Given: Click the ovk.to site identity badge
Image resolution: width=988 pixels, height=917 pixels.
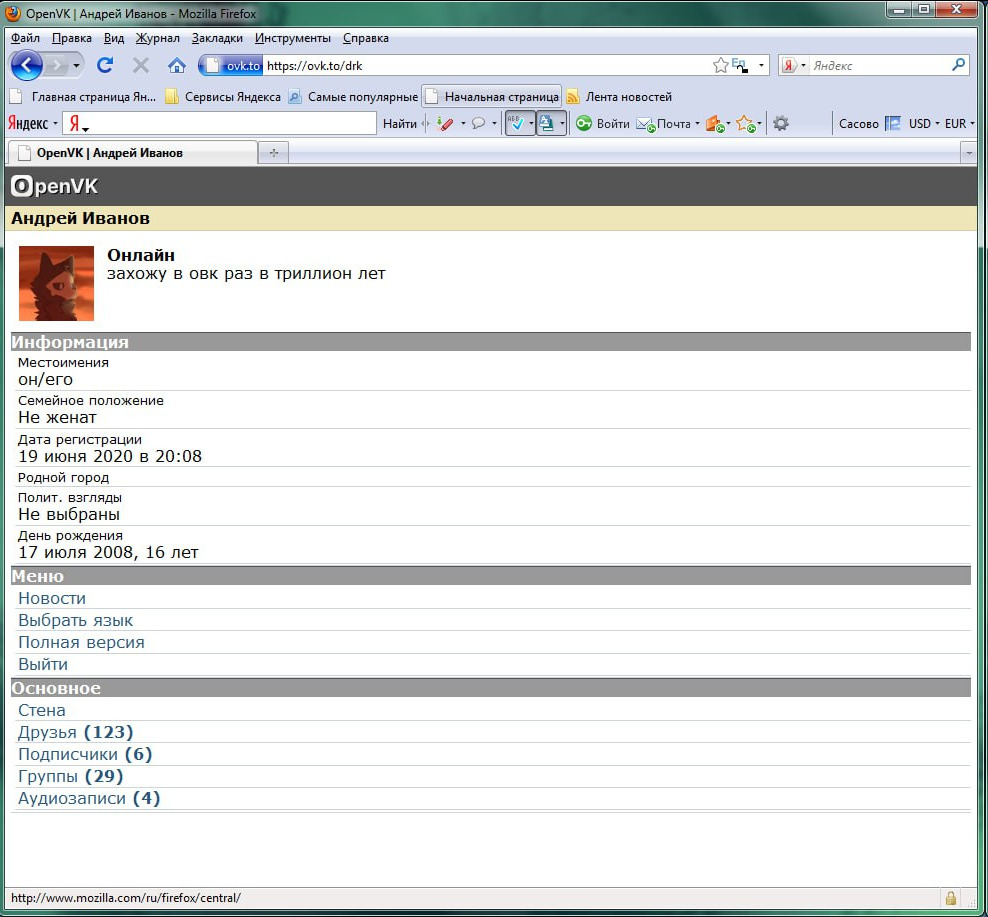Looking at the screenshot, I should (231, 66).
